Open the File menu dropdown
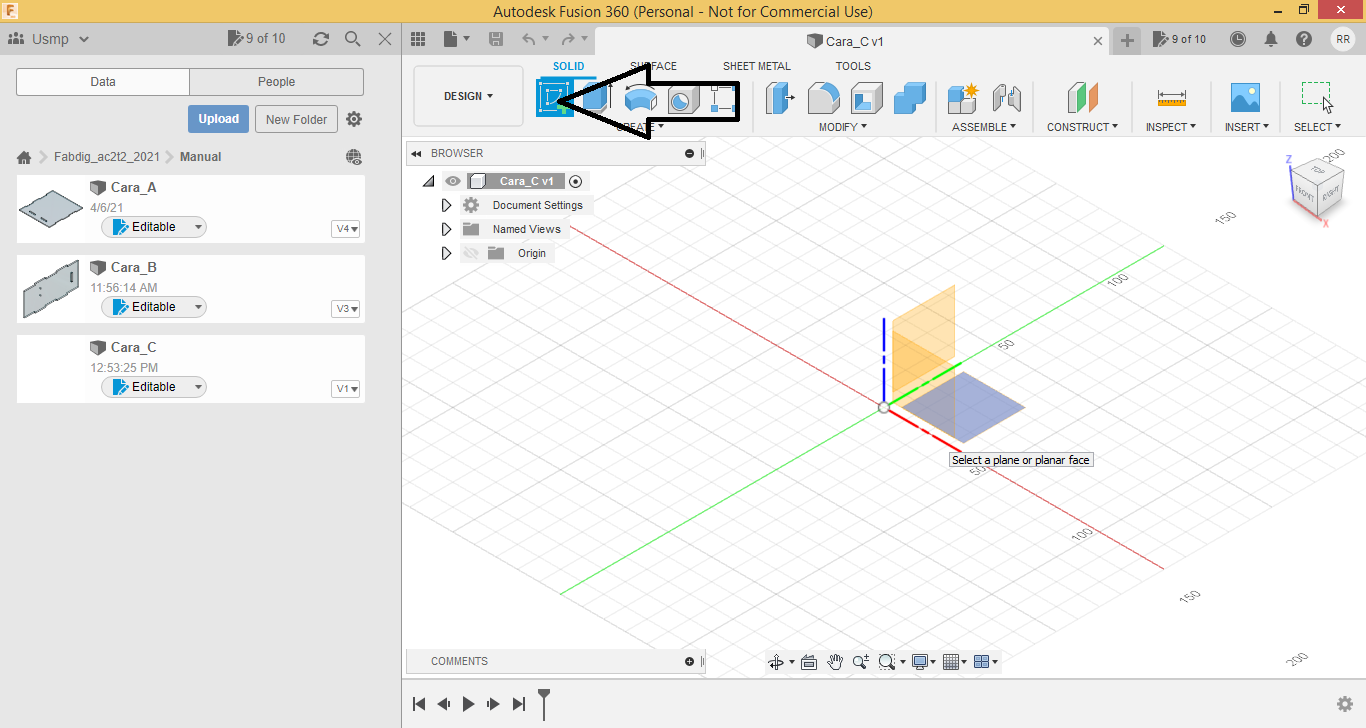This screenshot has height=728, width=1366. [x=457, y=39]
